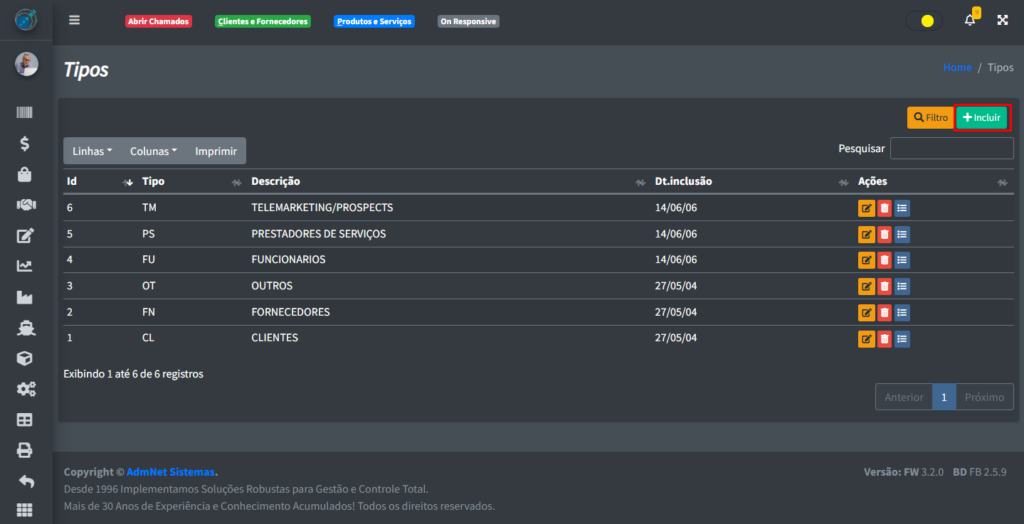Enter fullscreen with the expand icon
Screen dimensions: 1024x524
point(1002,20)
